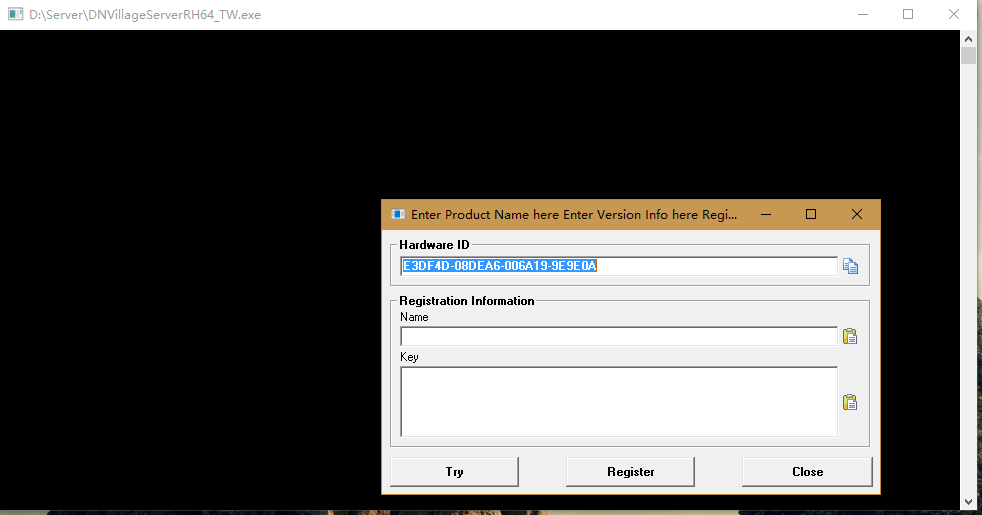
Task: Click inside the Name input field
Action: tap(619, 336)
